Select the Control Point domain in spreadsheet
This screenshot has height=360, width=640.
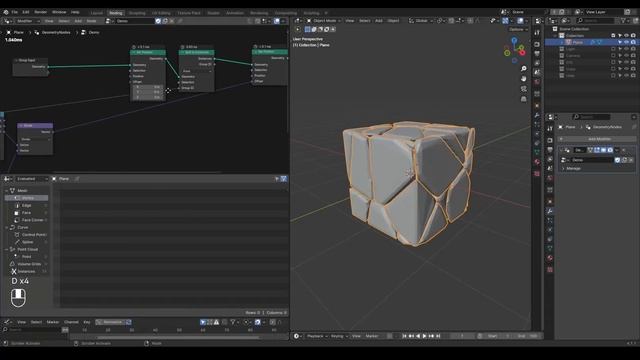[27, 235]
